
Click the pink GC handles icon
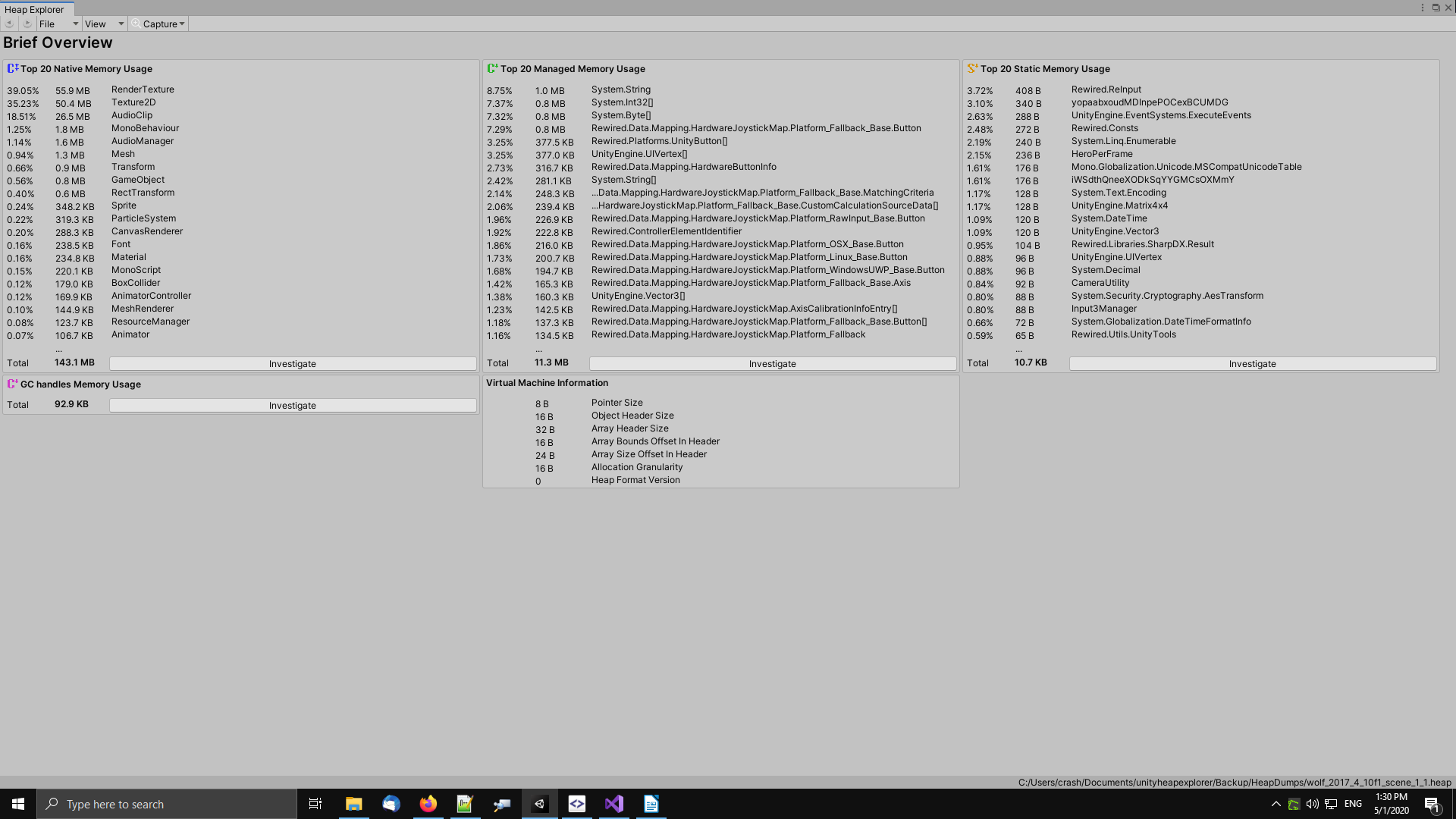tap(12, 384)
